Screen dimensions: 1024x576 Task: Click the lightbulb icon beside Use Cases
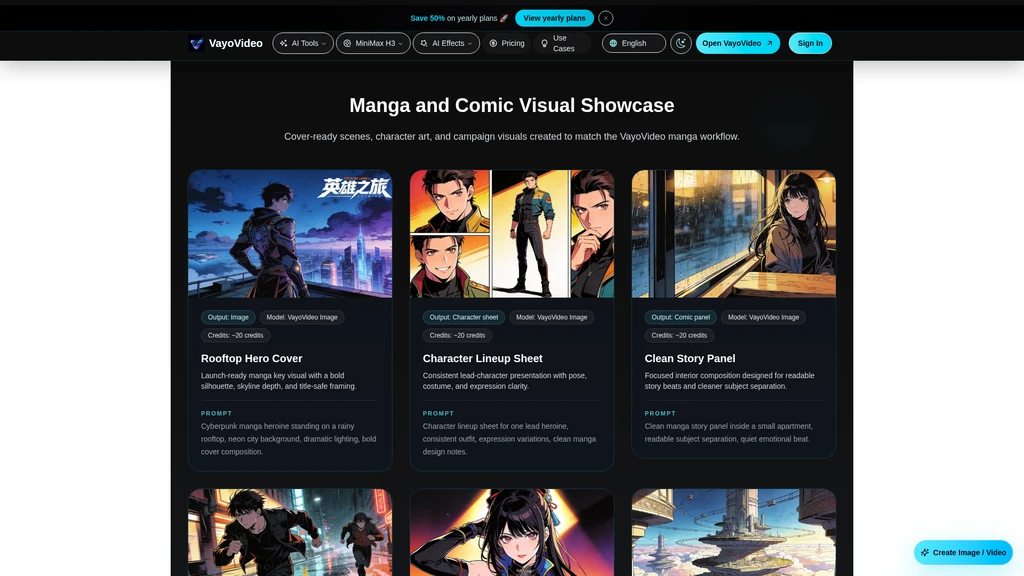545,43
